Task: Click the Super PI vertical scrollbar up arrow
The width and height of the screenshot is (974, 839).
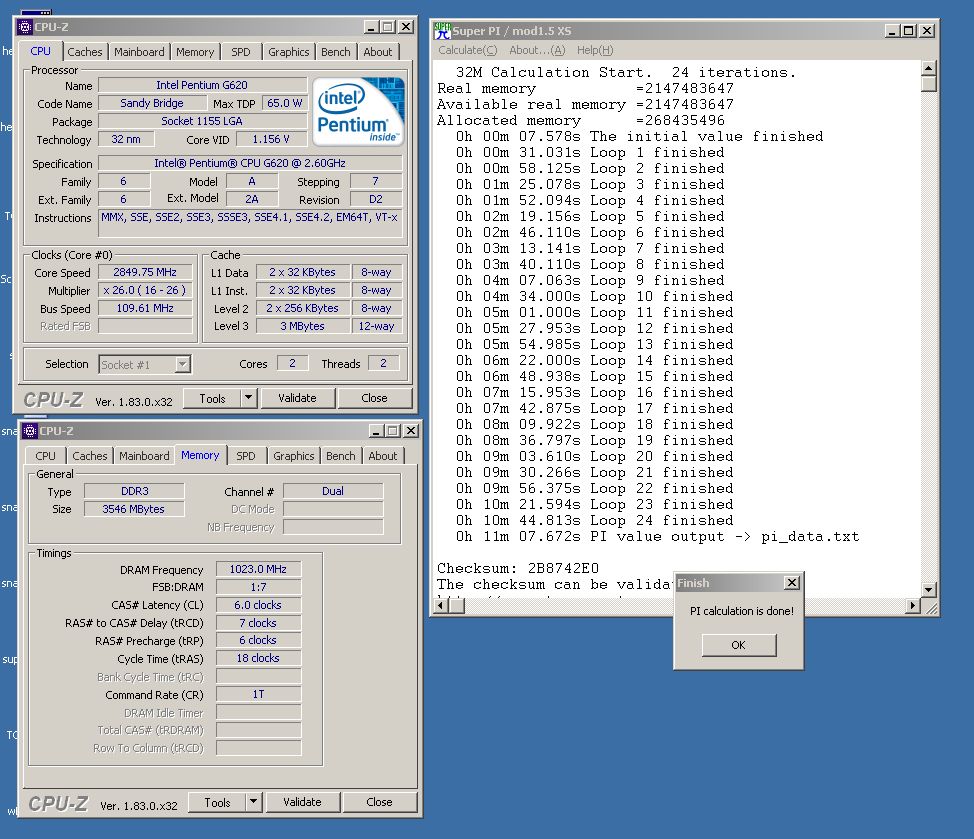Action: (928, 67)
